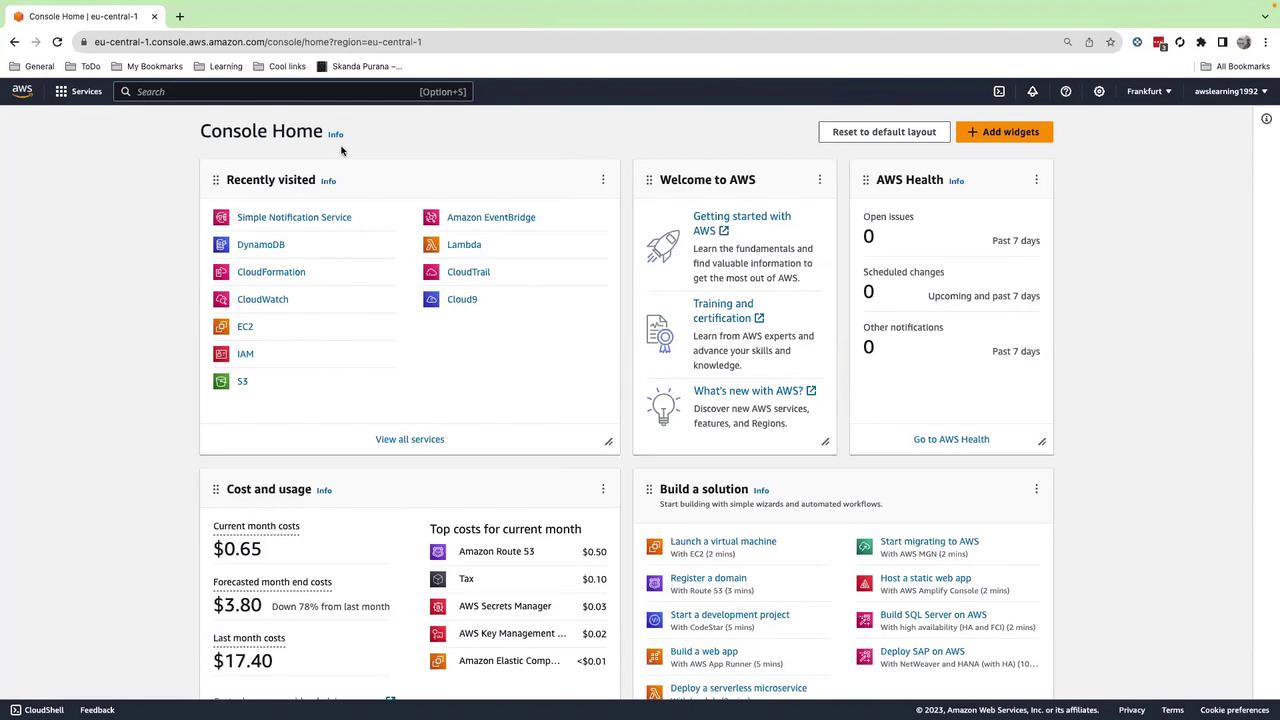Screen dimensions: 1280x720
Task: Click the CloudTrail service icon
Action: [x=431, y=272]
